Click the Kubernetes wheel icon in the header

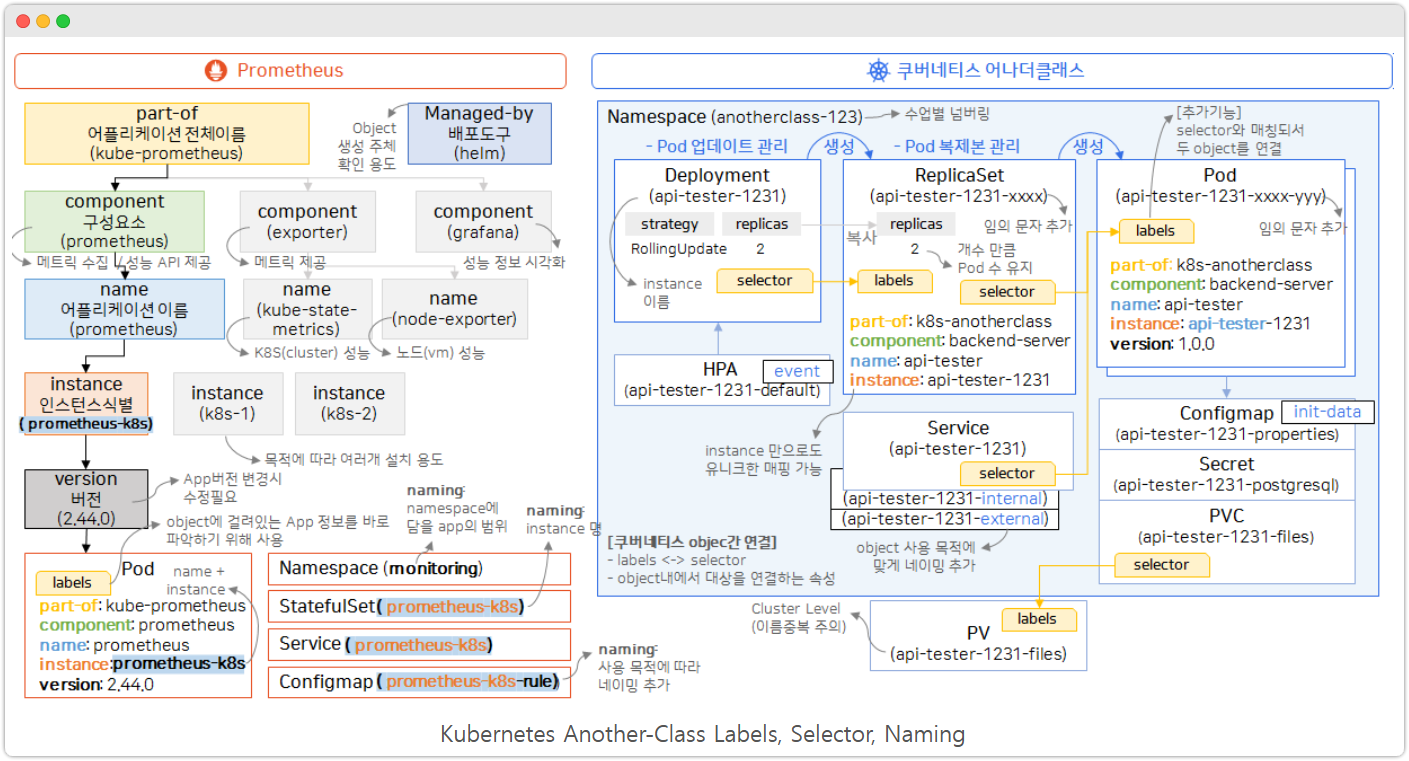coord(878,71)
